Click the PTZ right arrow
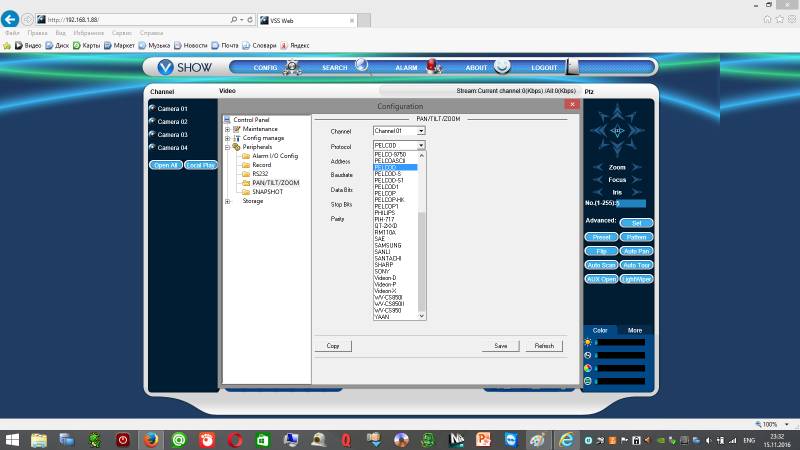Viewport: 800px width, 450px height. click(636, 131)
